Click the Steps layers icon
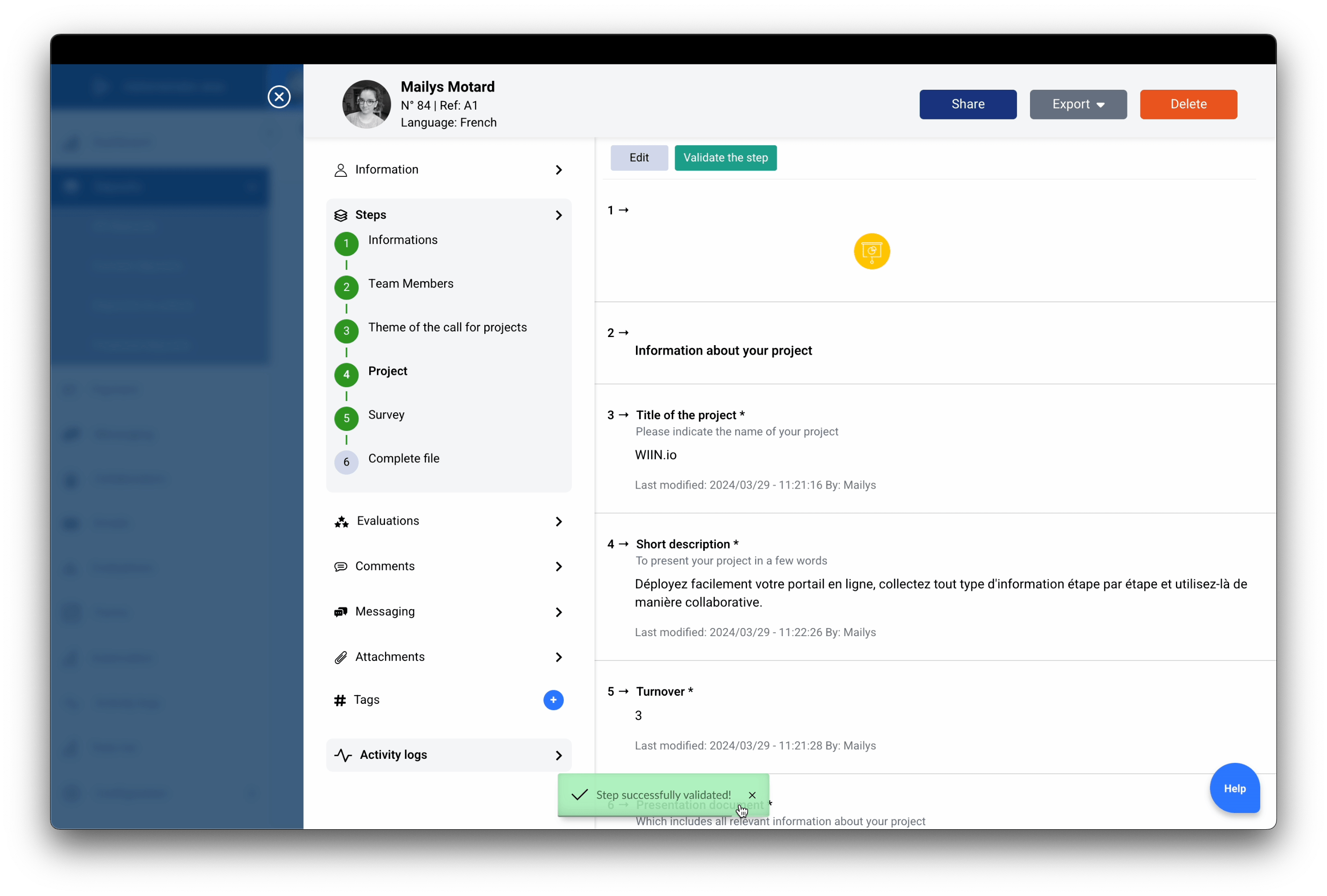Screen dimensions: 1327x896 pyautogui.click(x=341, y=215)
